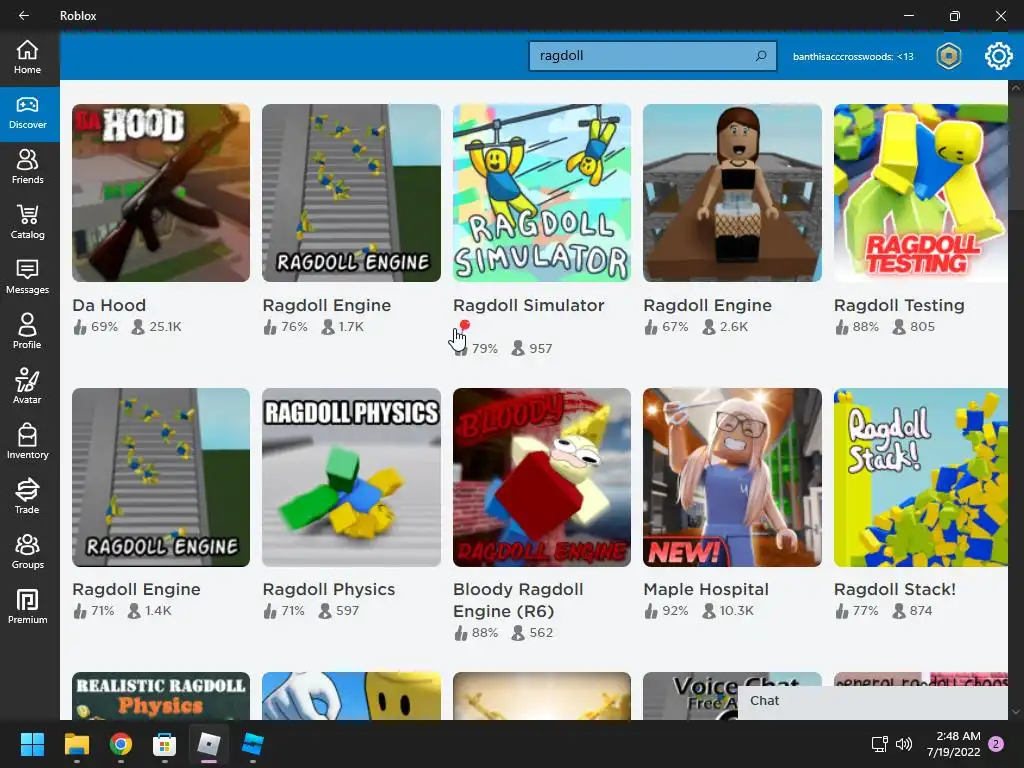The image size is (1024, 768).
Task: Open the Chat panel bar
Action: coord(872,701)
